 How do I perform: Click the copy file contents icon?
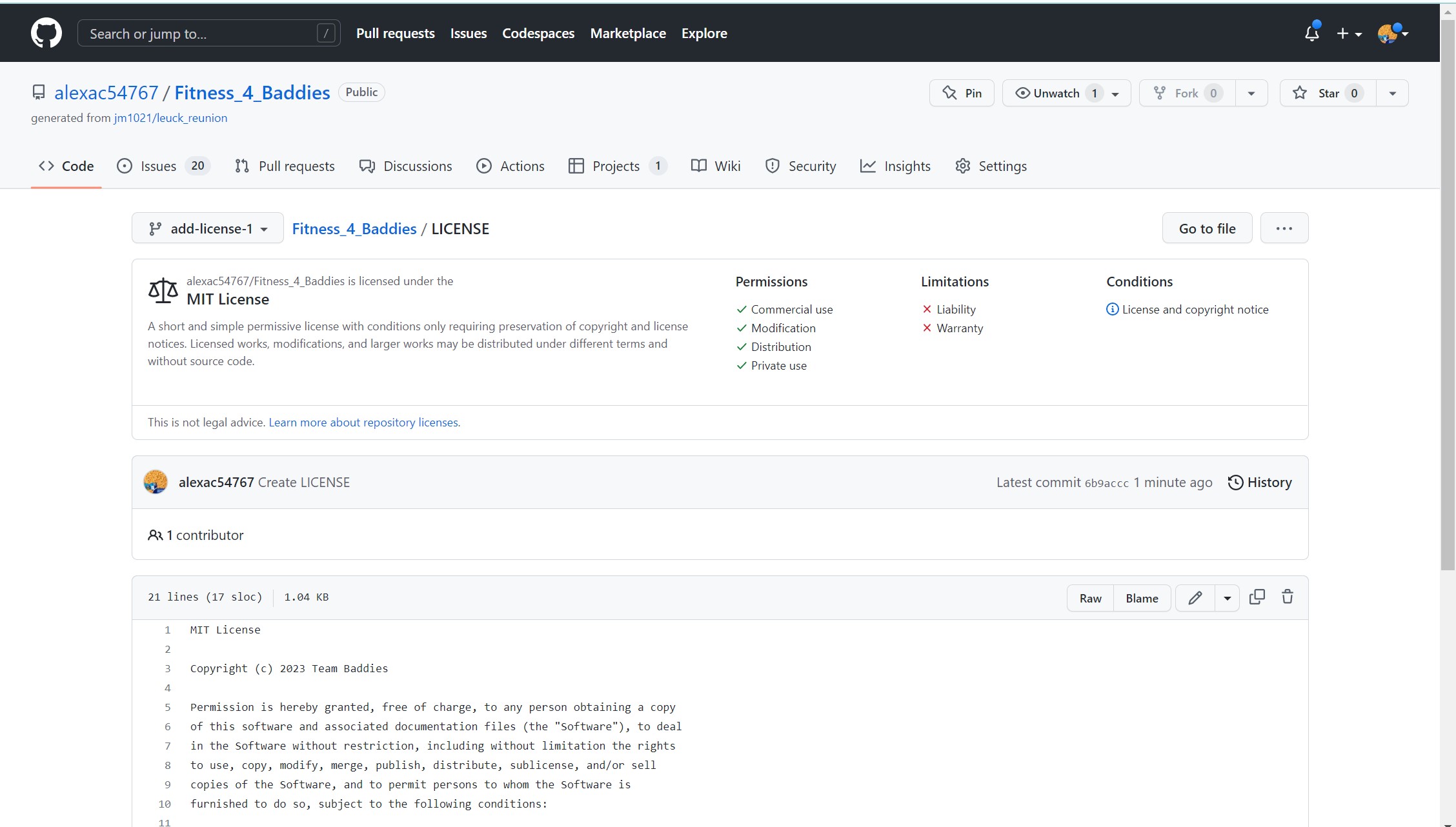[x=1259, y=597]
